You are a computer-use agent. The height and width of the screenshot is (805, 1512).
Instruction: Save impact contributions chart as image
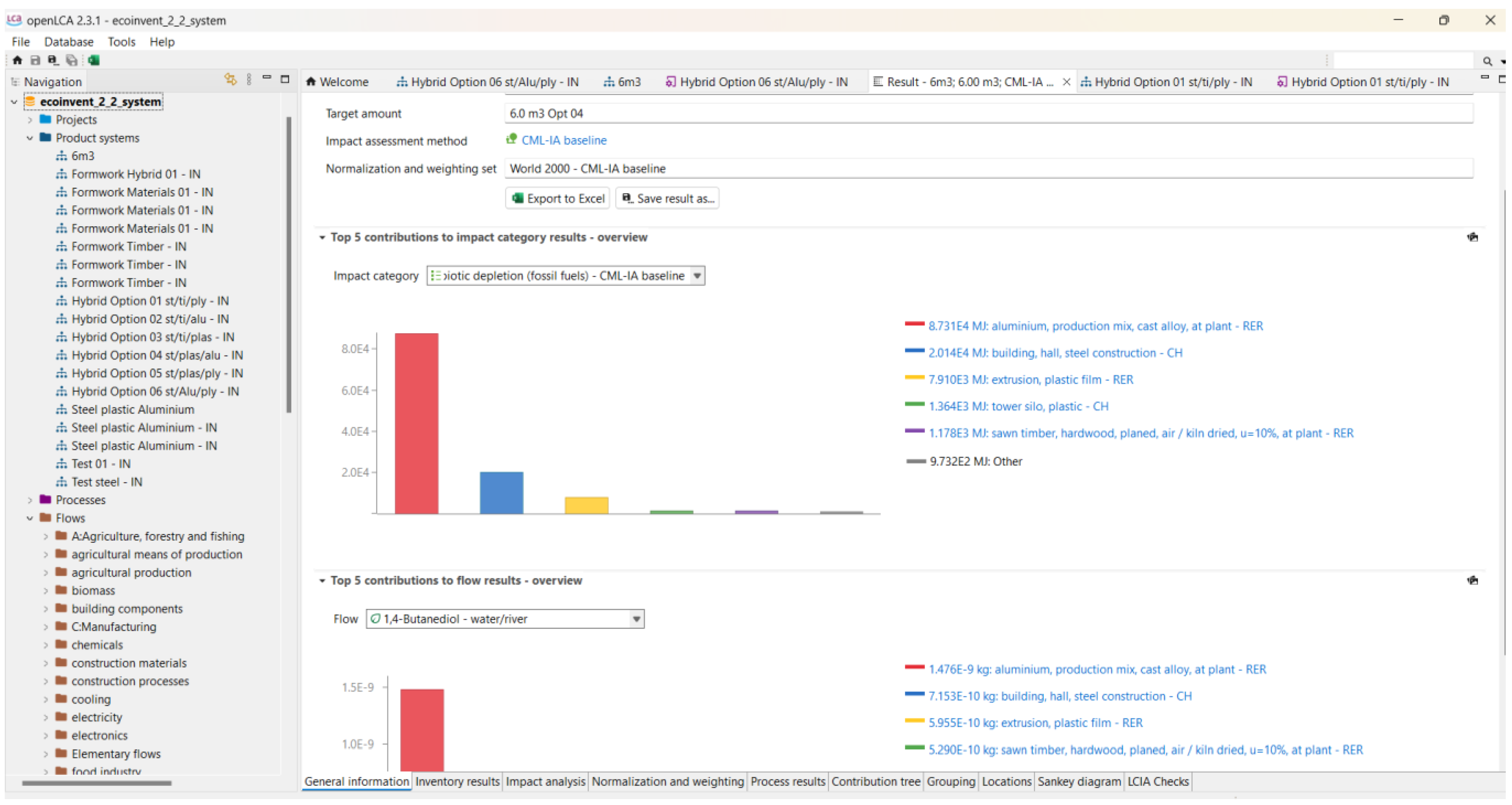[1472, 237]
